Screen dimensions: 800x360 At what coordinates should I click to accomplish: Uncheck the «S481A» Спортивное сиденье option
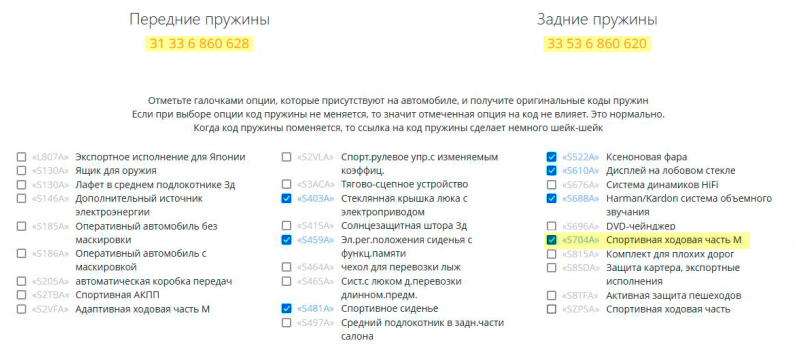(286, 308)
